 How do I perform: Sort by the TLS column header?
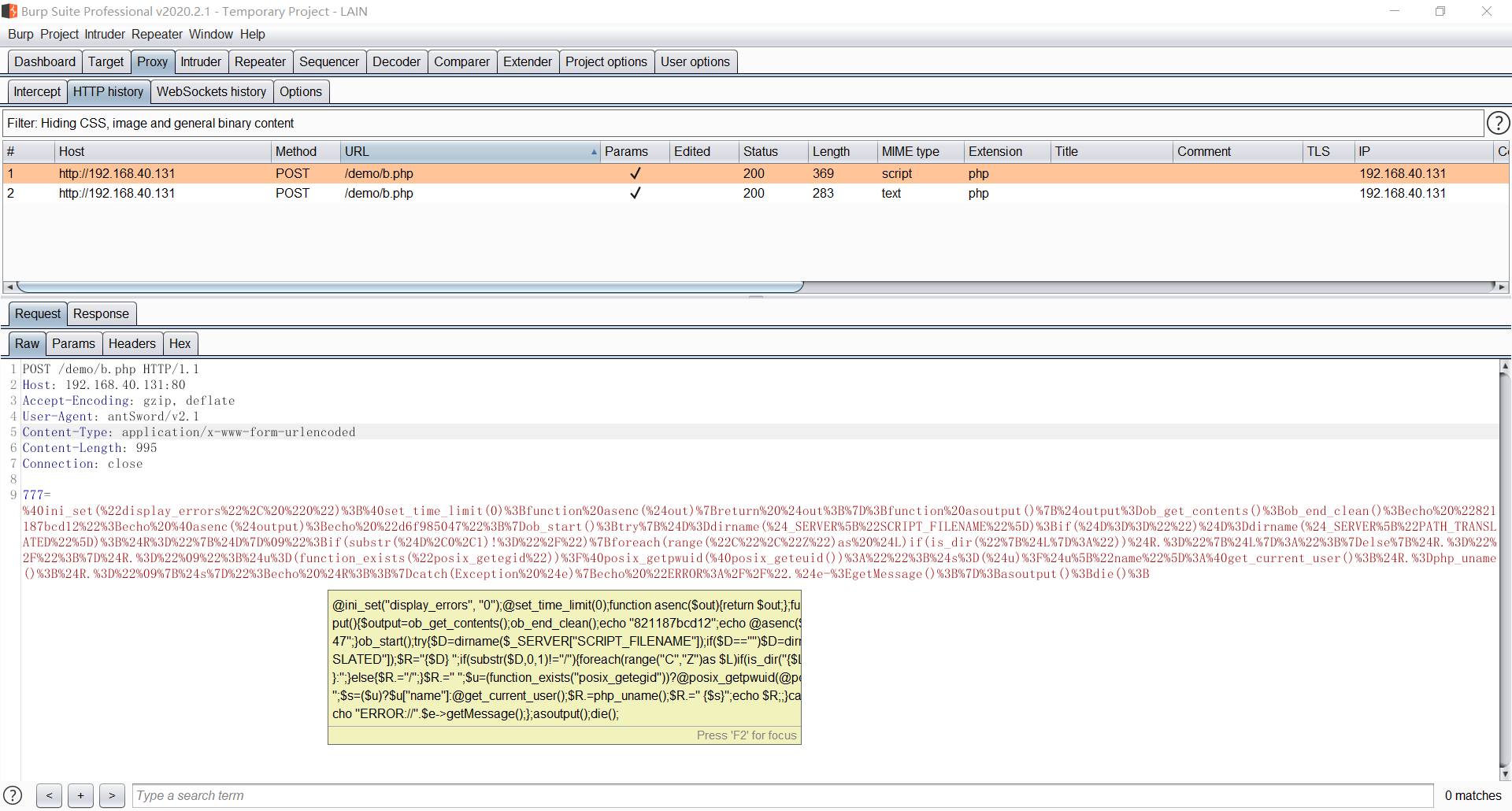point(1329,152)
